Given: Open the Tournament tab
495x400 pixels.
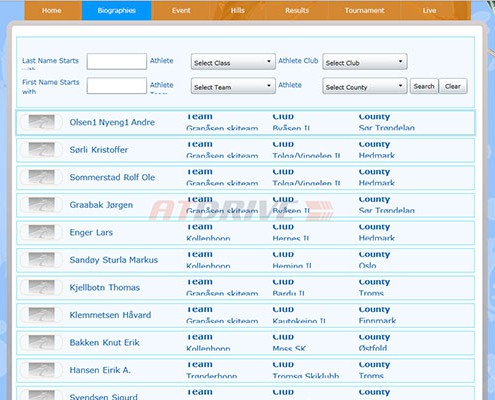Looking at the screenshot, I should pos(364,10).
